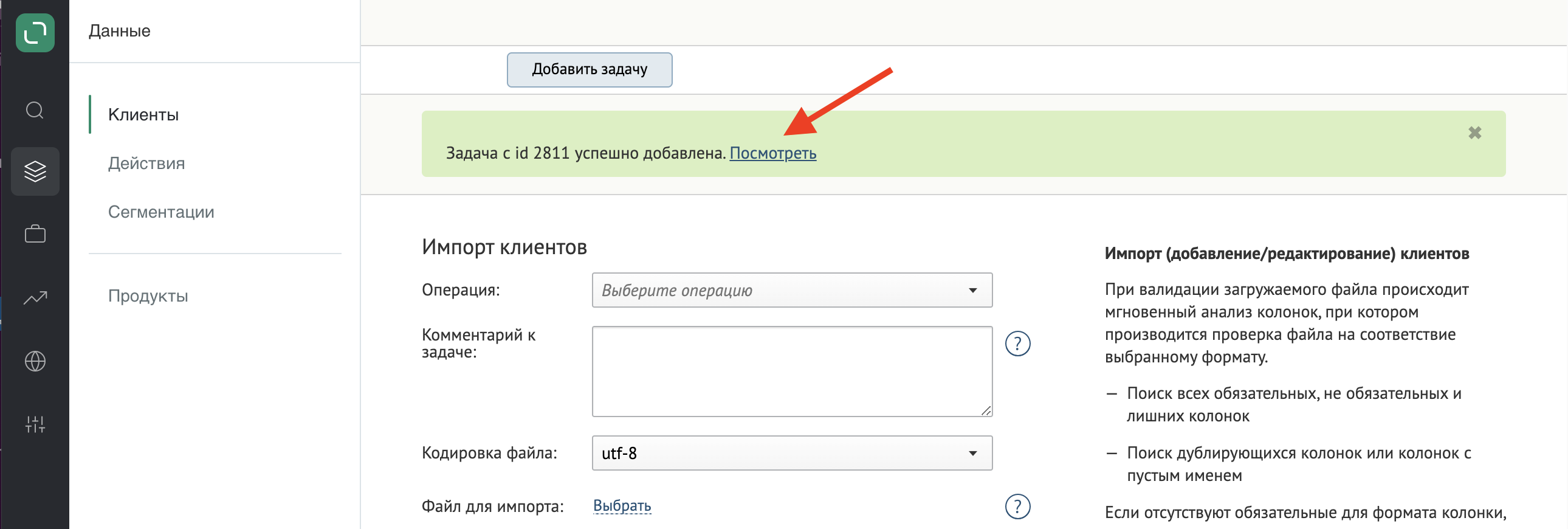Image resolution: width=1568 pixels, height=529 pixels.
Task: Select the layers data sidebar icon
Action: click(x=35, y=171)
